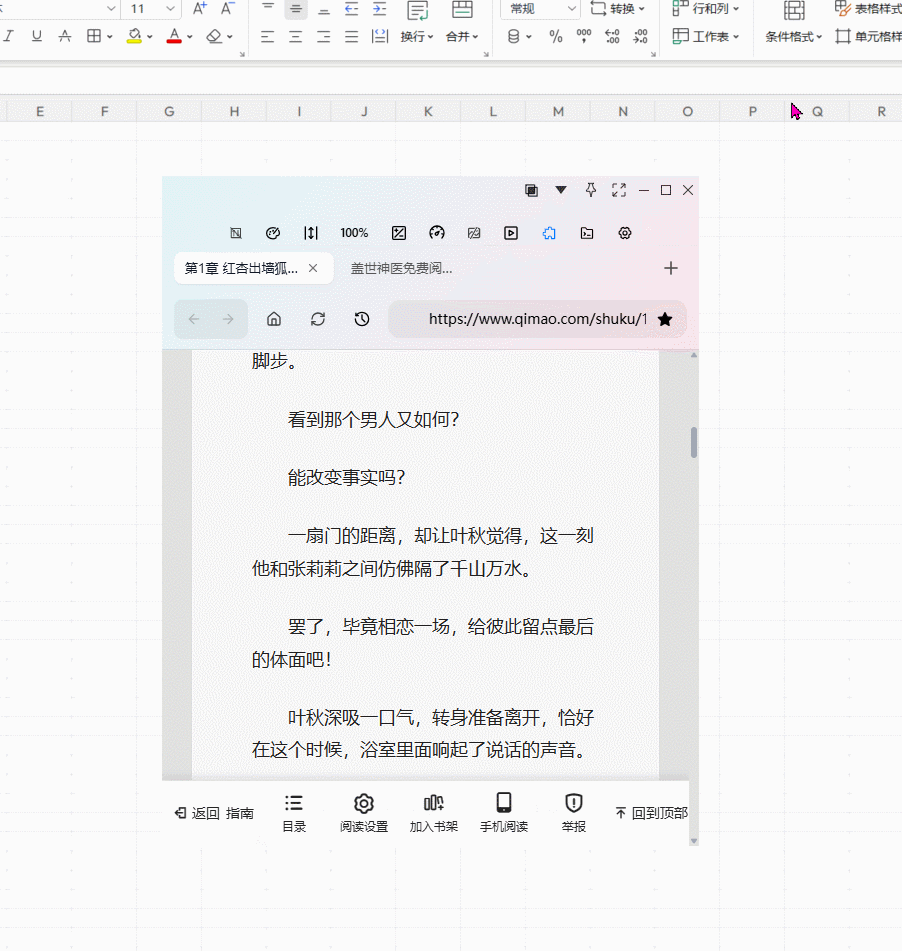
Task: Open the font size dropdown showing 11
Action: pos(167,9)
